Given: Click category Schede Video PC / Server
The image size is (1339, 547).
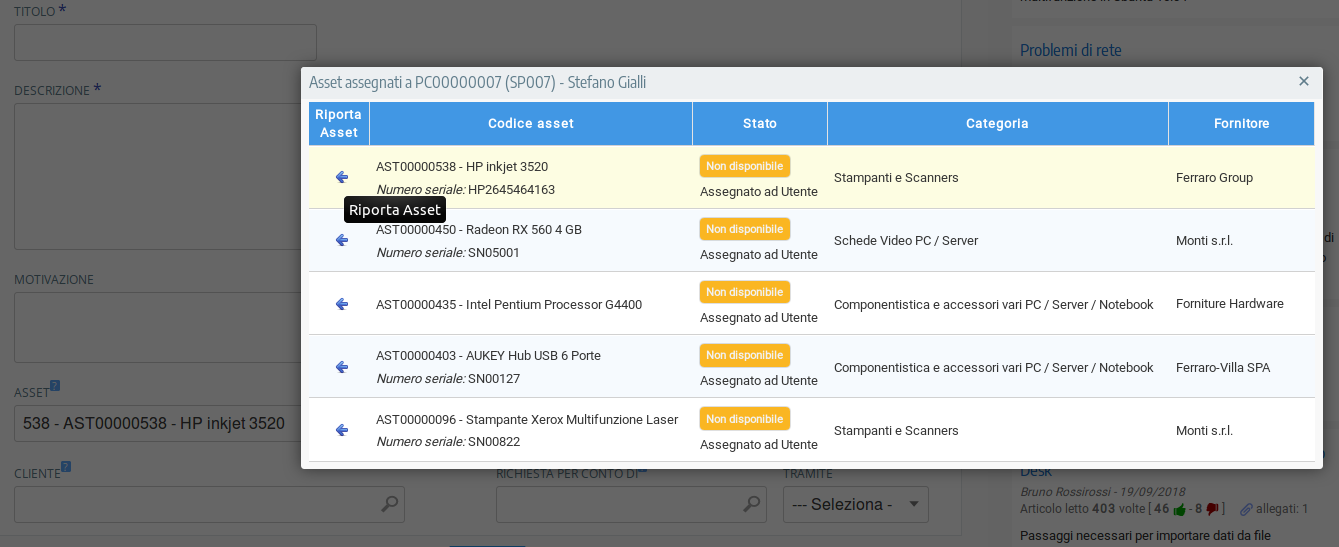Looking at the screenshot, I should click(906, 241).
